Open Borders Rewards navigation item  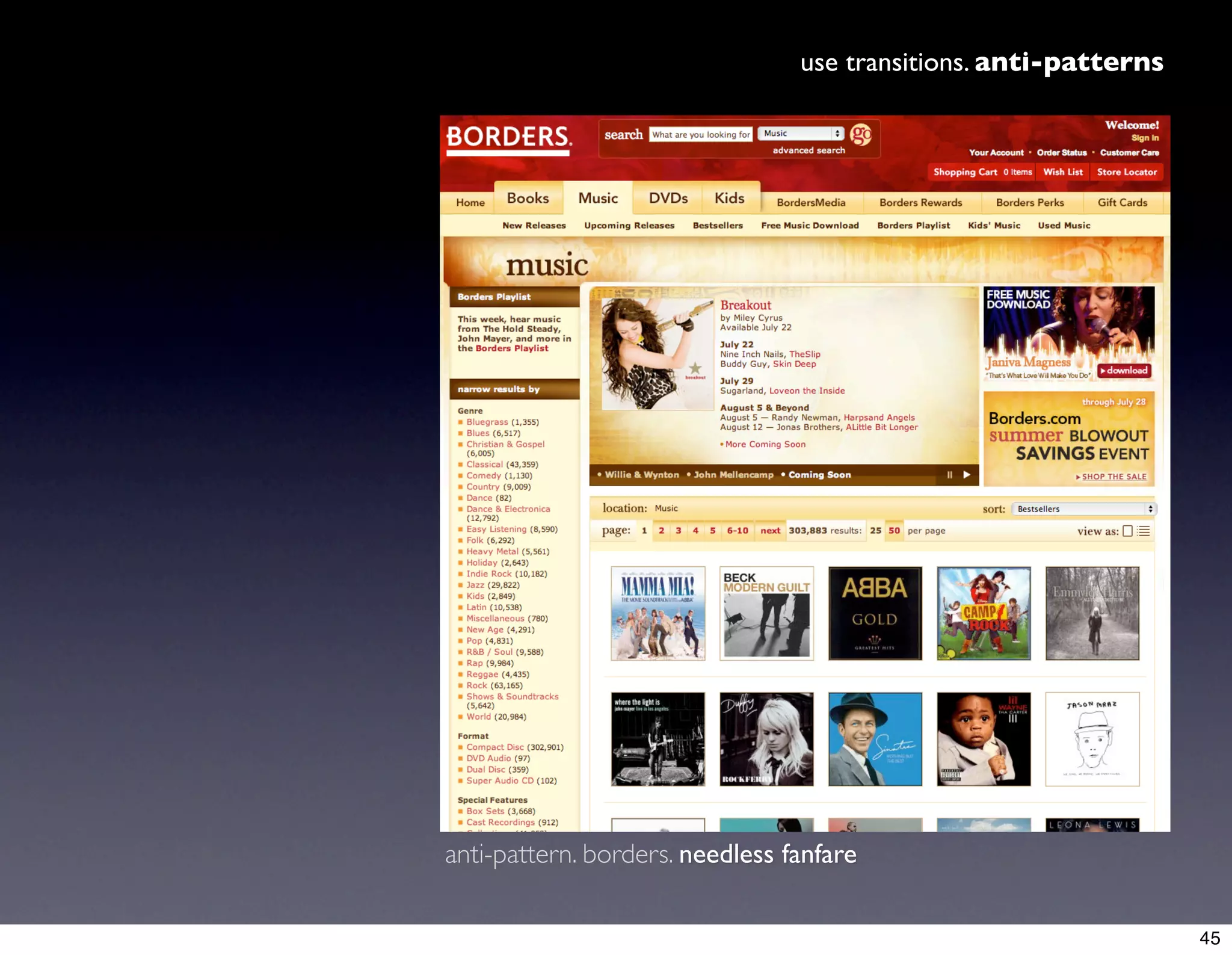coord(921,203)
